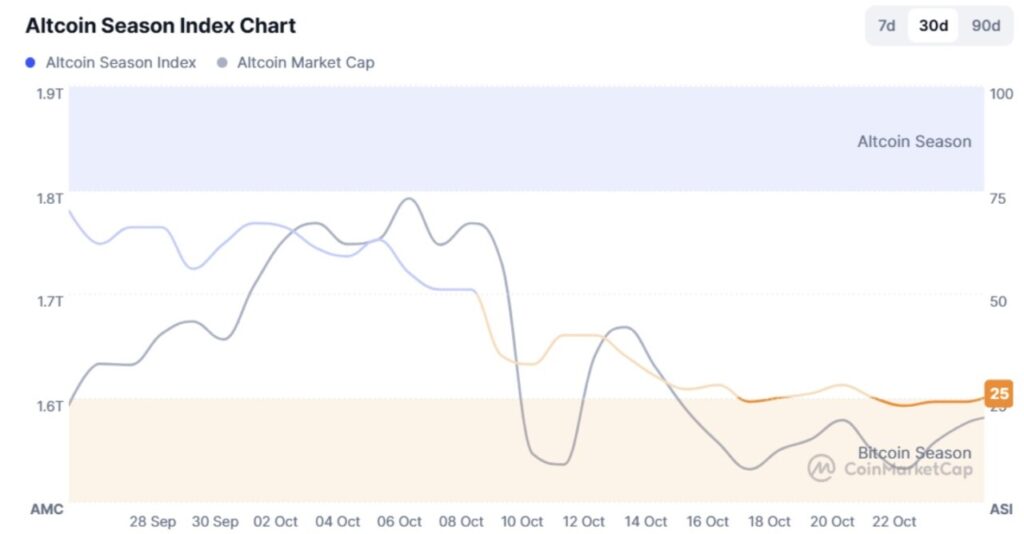Toggle the Altcoin Season Index legend dot

(x=31, y=63)
